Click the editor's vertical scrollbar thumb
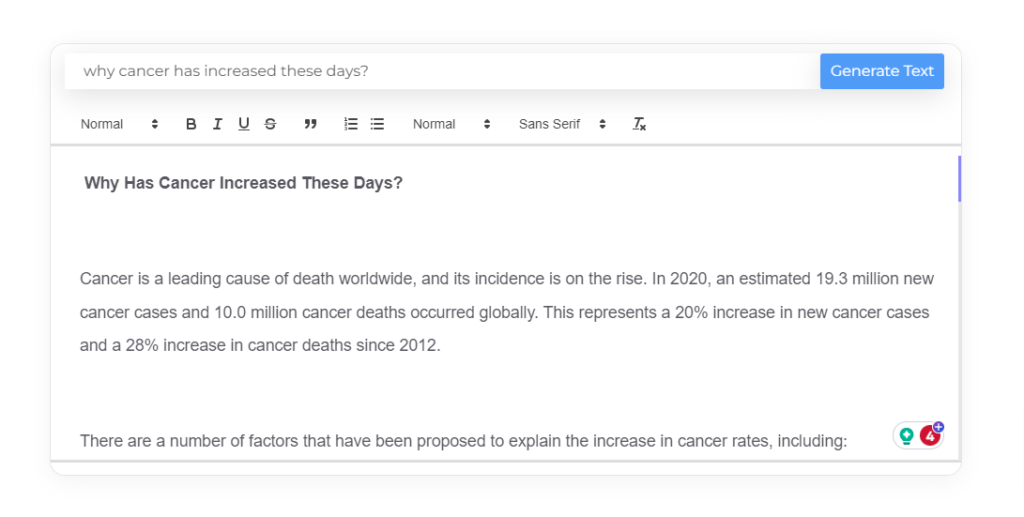This screenshot has height=517, width=1024. [959, 179]
